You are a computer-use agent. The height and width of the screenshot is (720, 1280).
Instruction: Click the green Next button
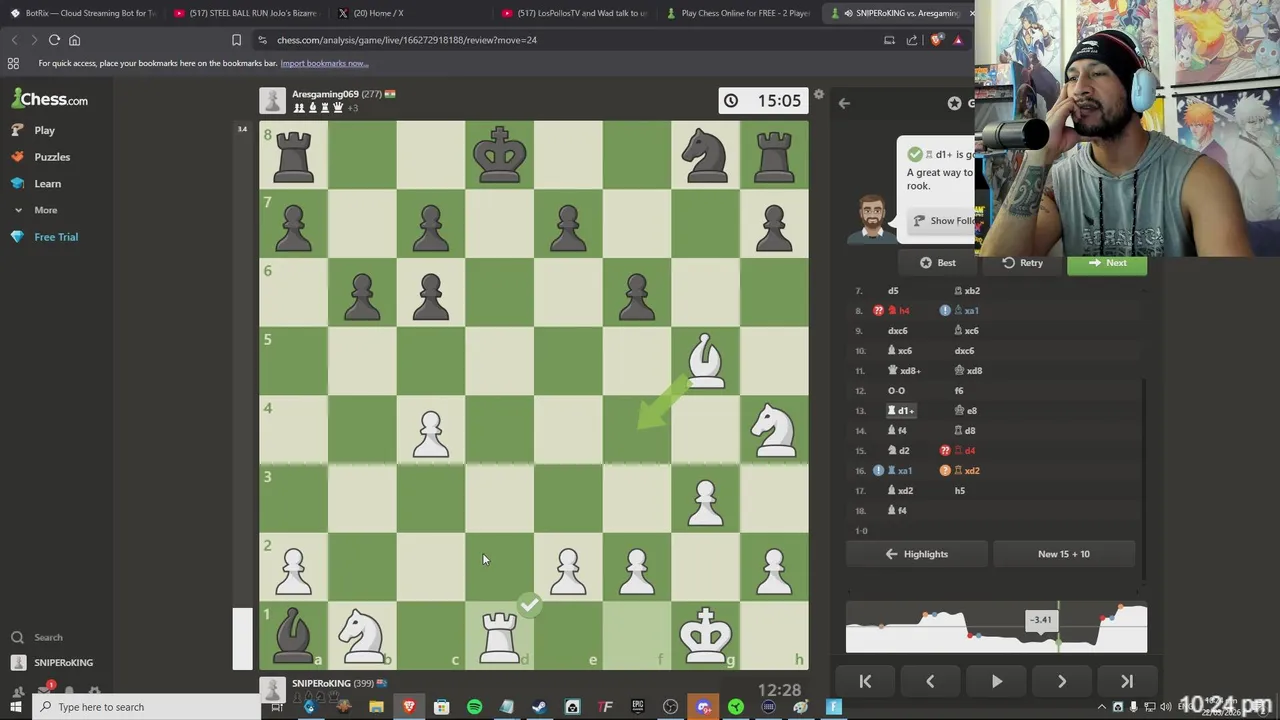(x=1106, y=263)
